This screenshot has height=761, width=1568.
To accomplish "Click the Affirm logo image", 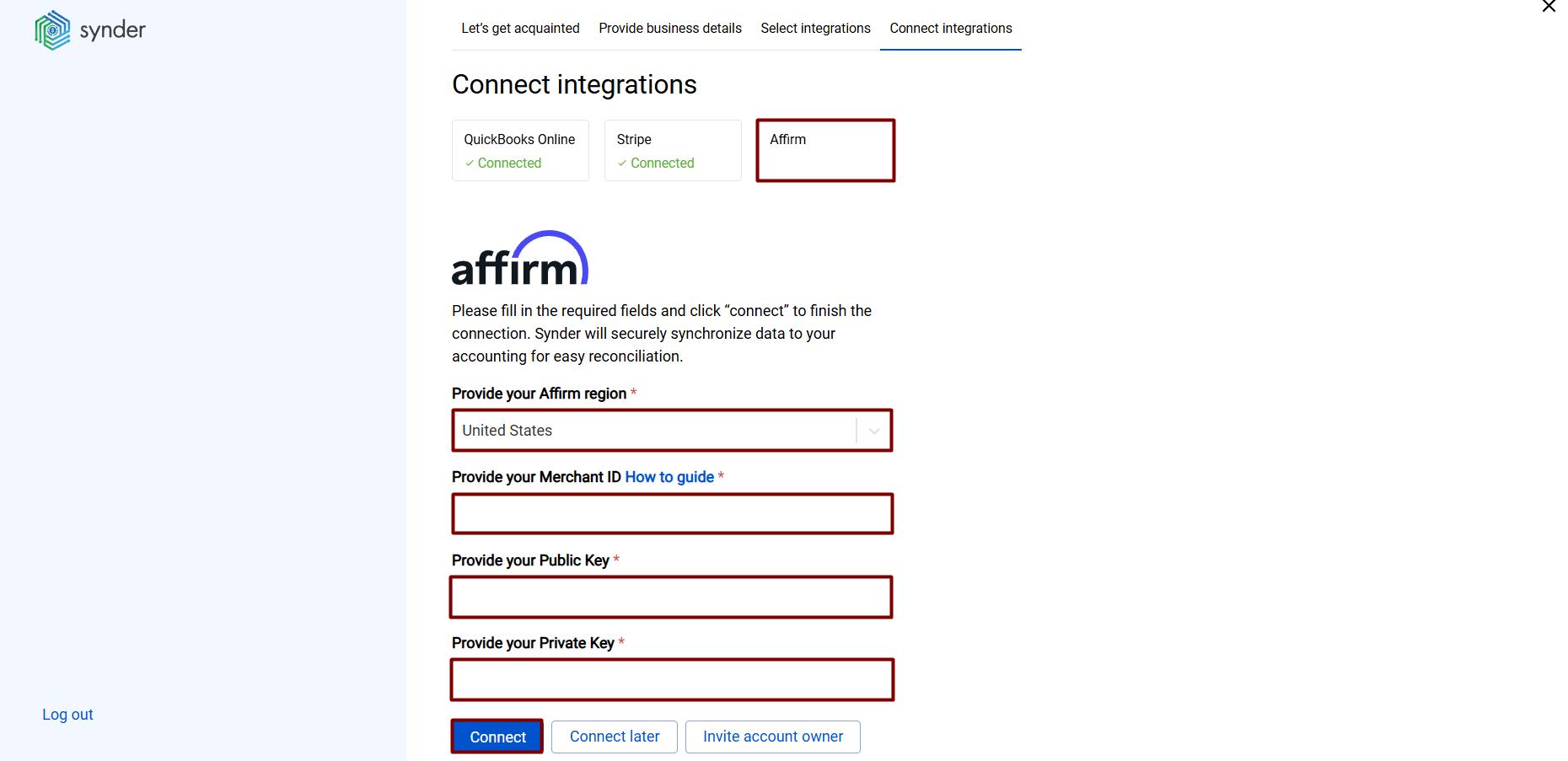I will [519, 257].
